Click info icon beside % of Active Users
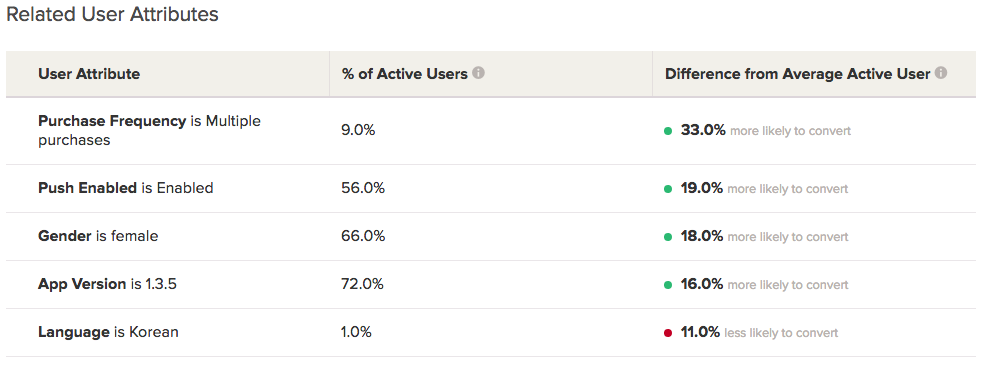Viewport: 983px width, 365px height. (478, 73)
